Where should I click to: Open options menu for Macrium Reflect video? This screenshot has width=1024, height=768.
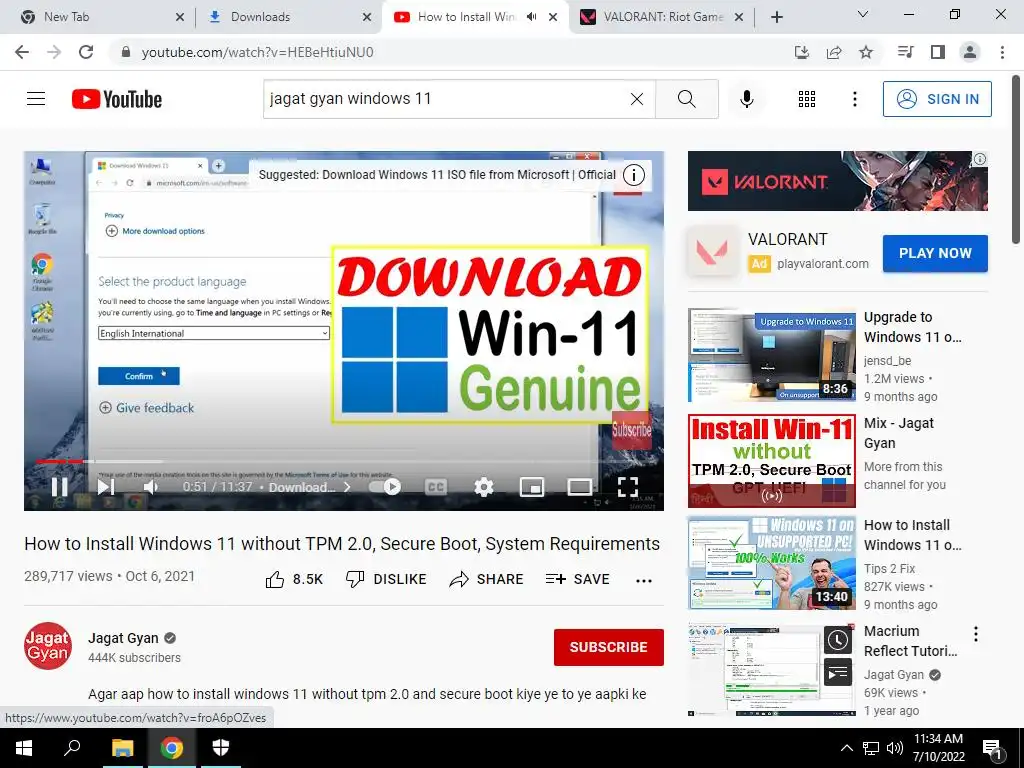coord(976,633)
